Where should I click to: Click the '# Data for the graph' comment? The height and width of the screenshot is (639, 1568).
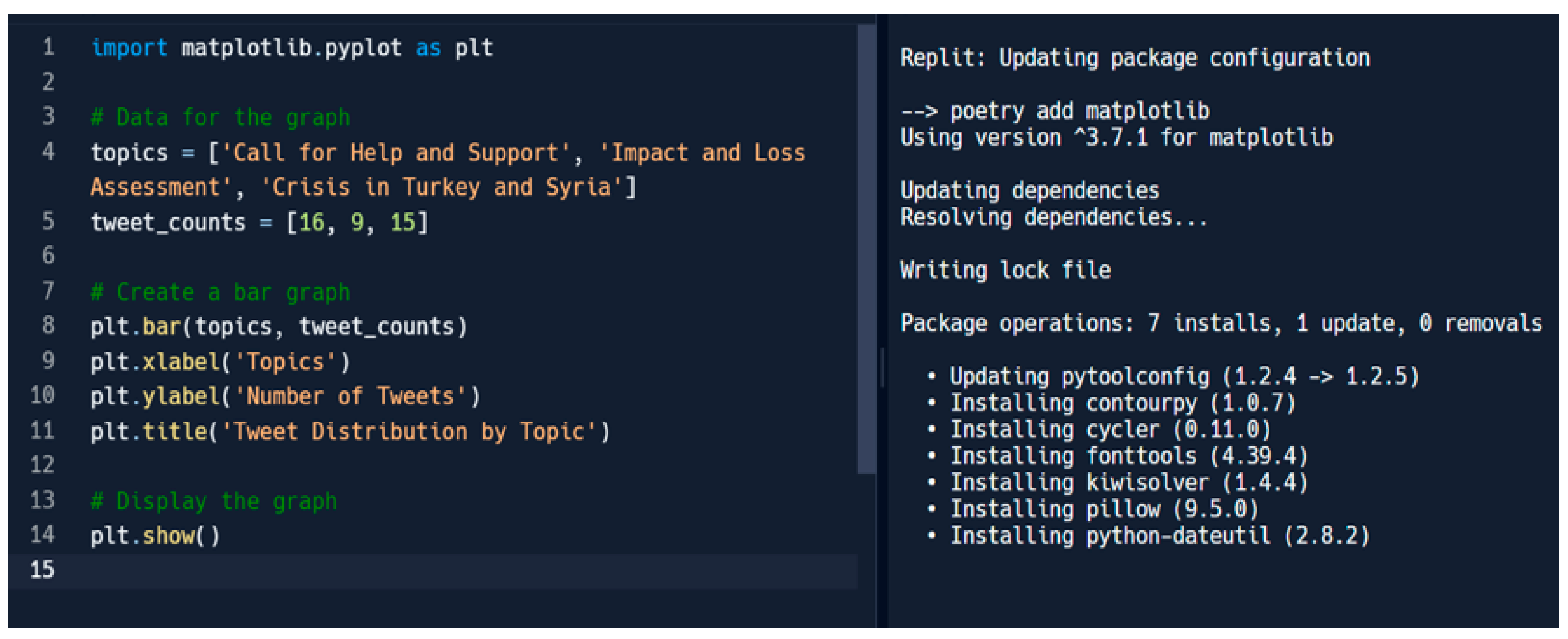click(x=220, y=117)
